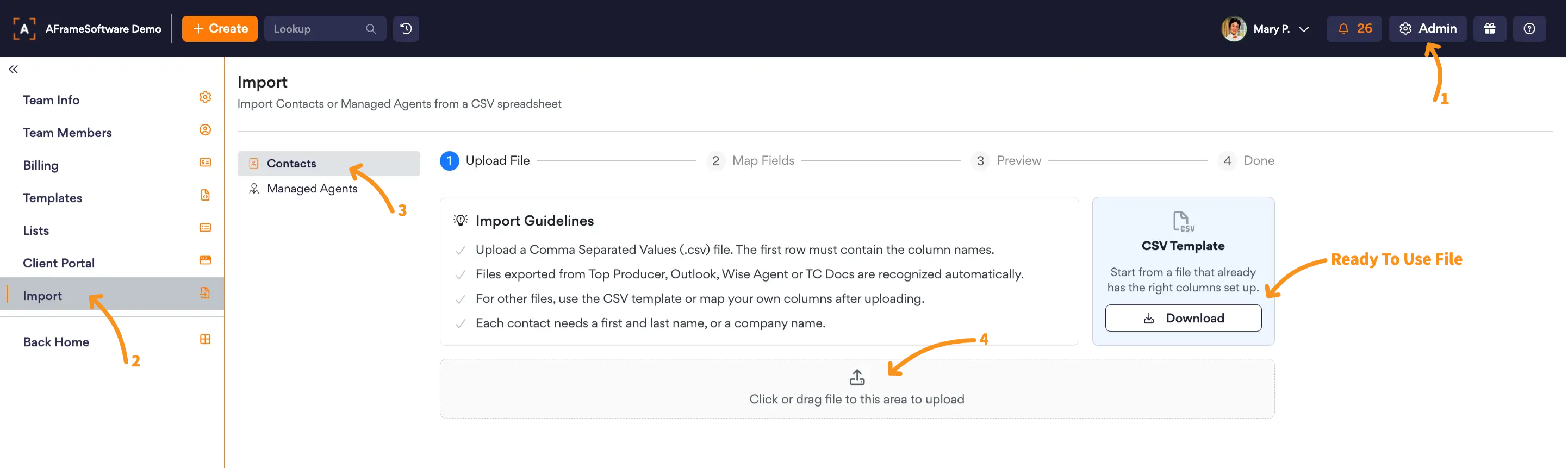Collapse sidebar with double chevron icon
This screenshot has height=468, width=1568.
14,70
